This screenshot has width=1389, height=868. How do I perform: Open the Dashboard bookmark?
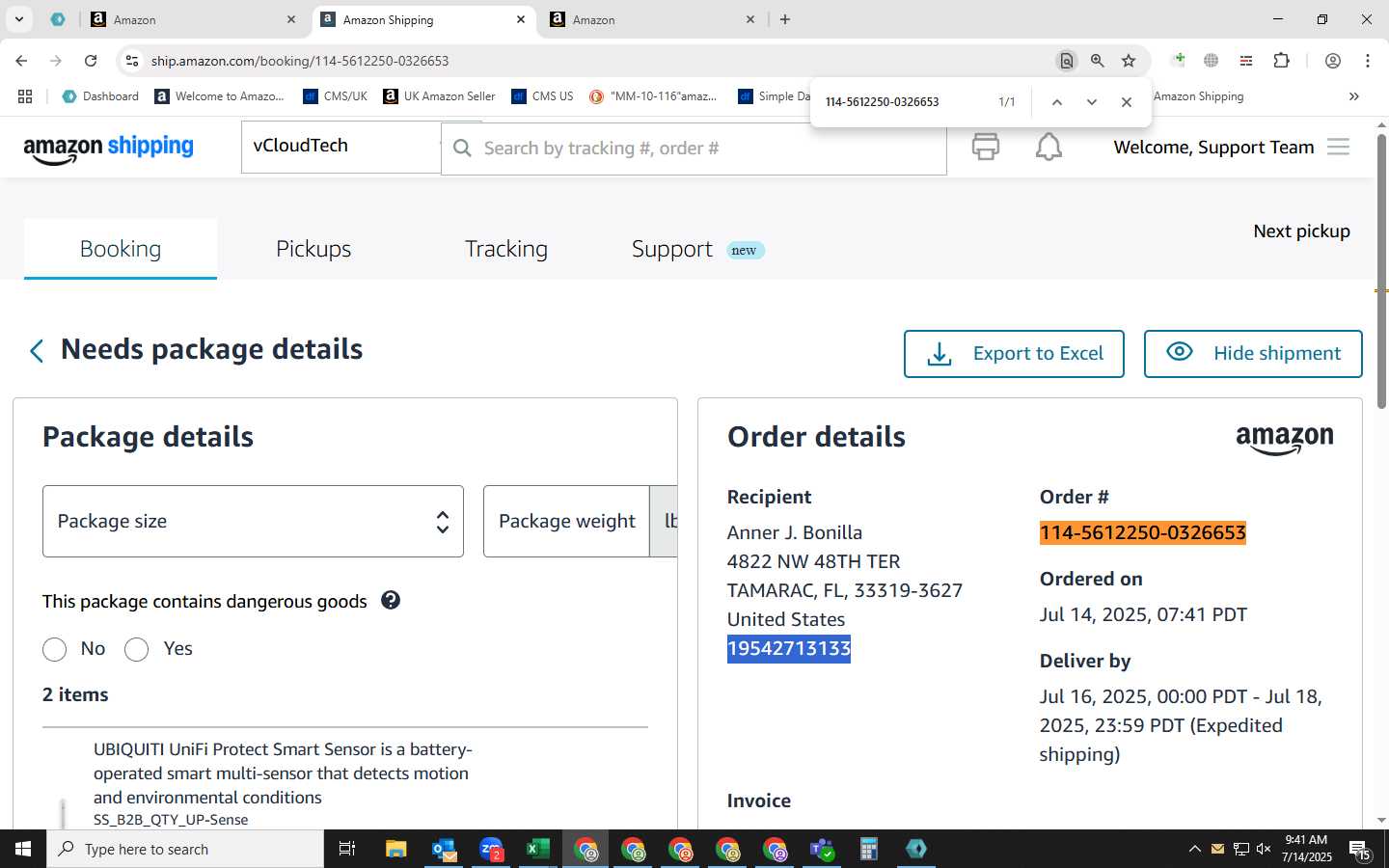pyautogui.click(x=100, y=96)
